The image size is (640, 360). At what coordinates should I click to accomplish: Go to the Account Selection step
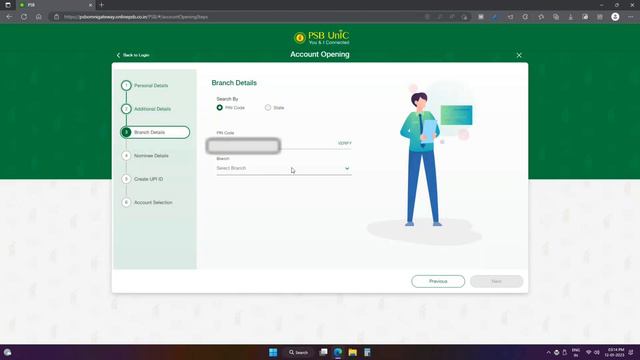tap(153, 202)
